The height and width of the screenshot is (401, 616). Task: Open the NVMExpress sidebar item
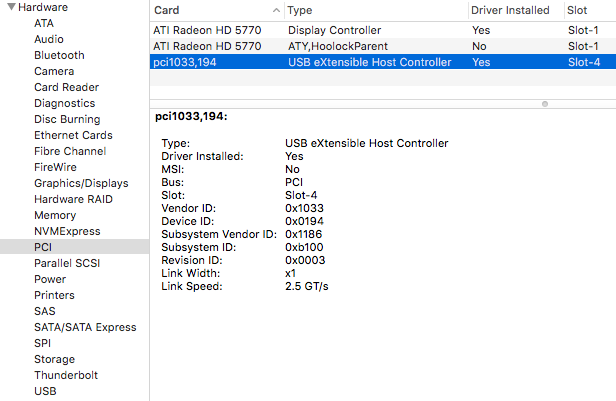click(67, 231)
